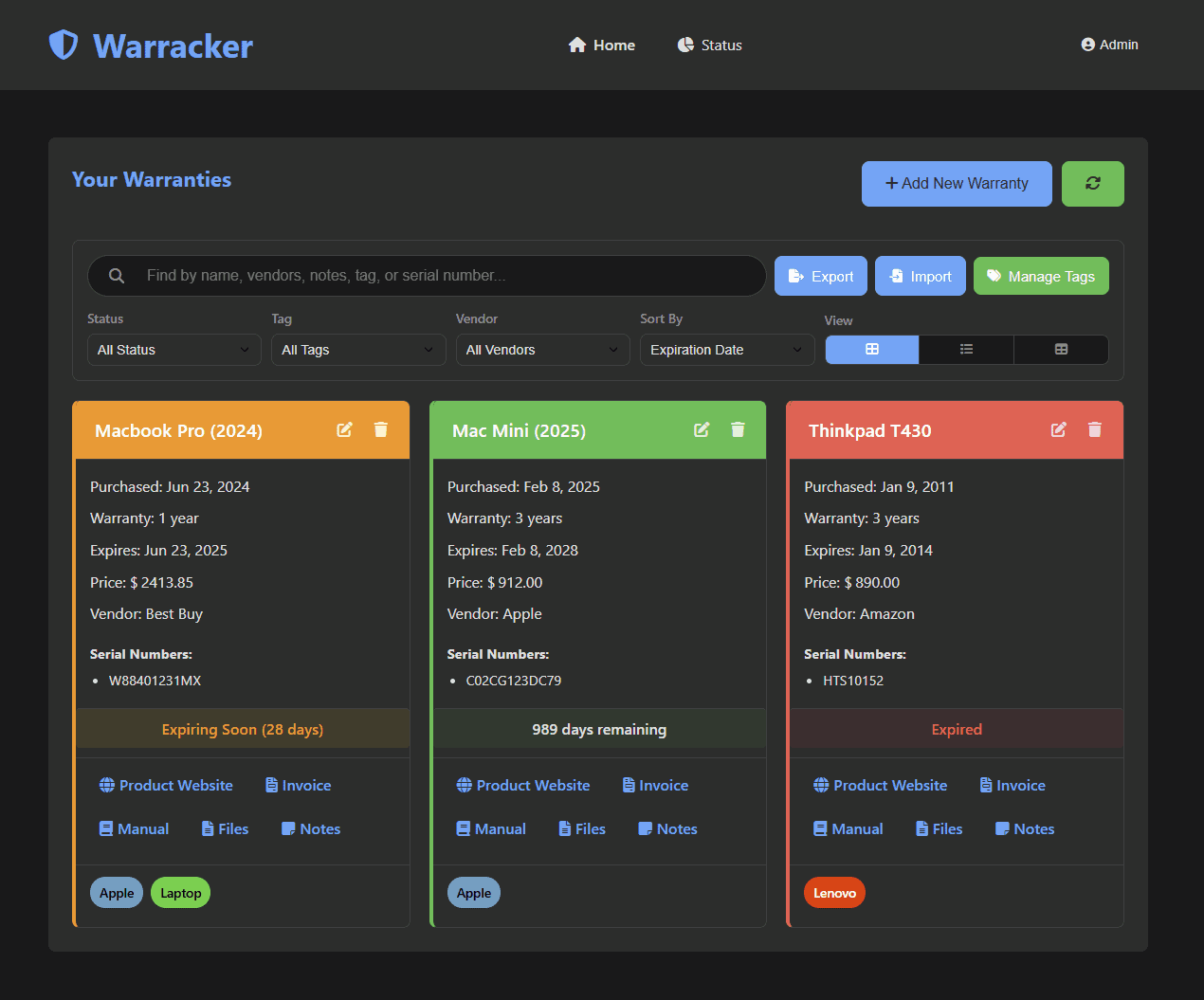
Task: Focus the warranty search field
Action: tap(427, 276)
